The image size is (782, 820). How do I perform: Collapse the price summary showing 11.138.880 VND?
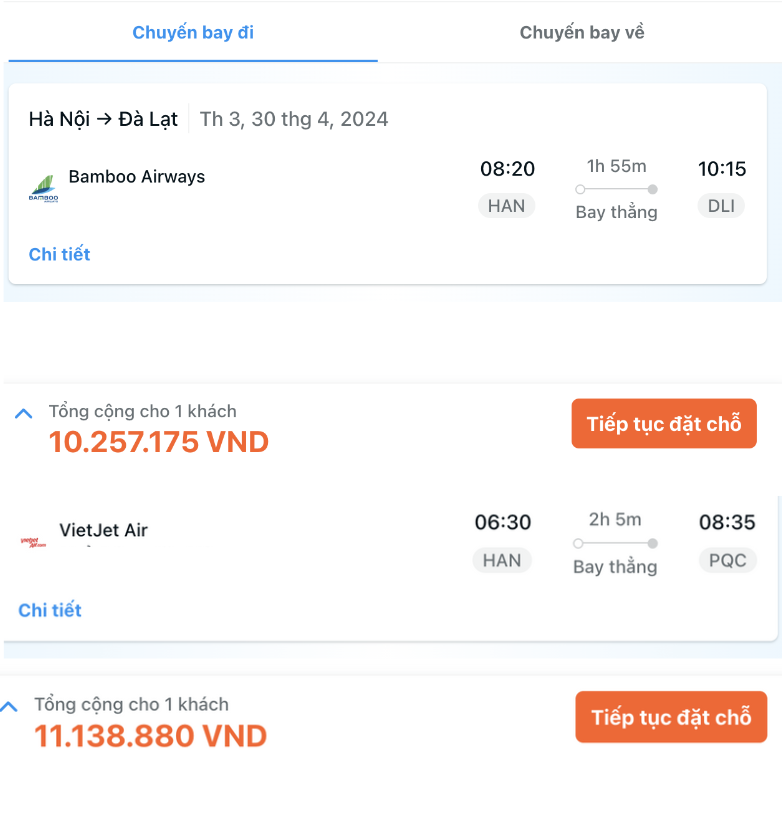point(11,705)
